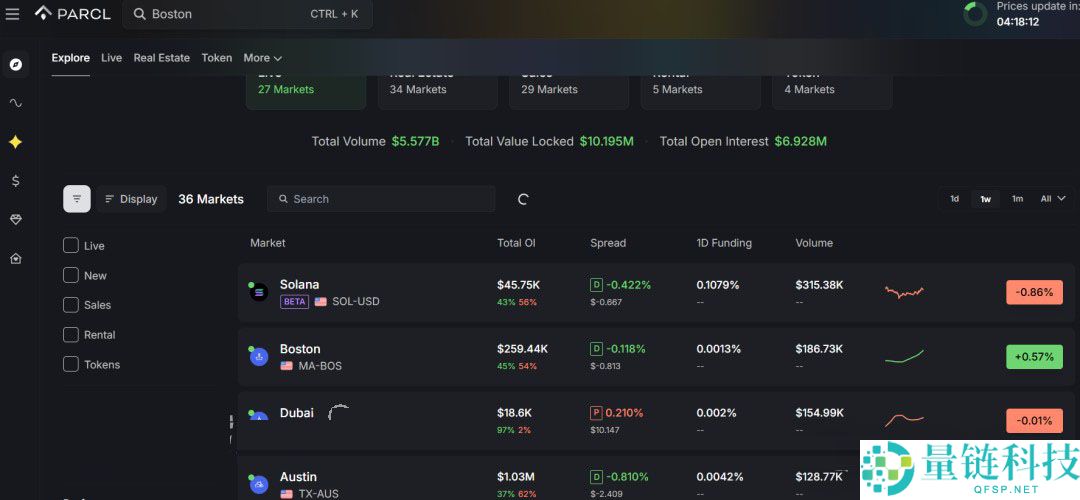
Task: Open the hamburger menu icon
Action: [x=13, y=14]
